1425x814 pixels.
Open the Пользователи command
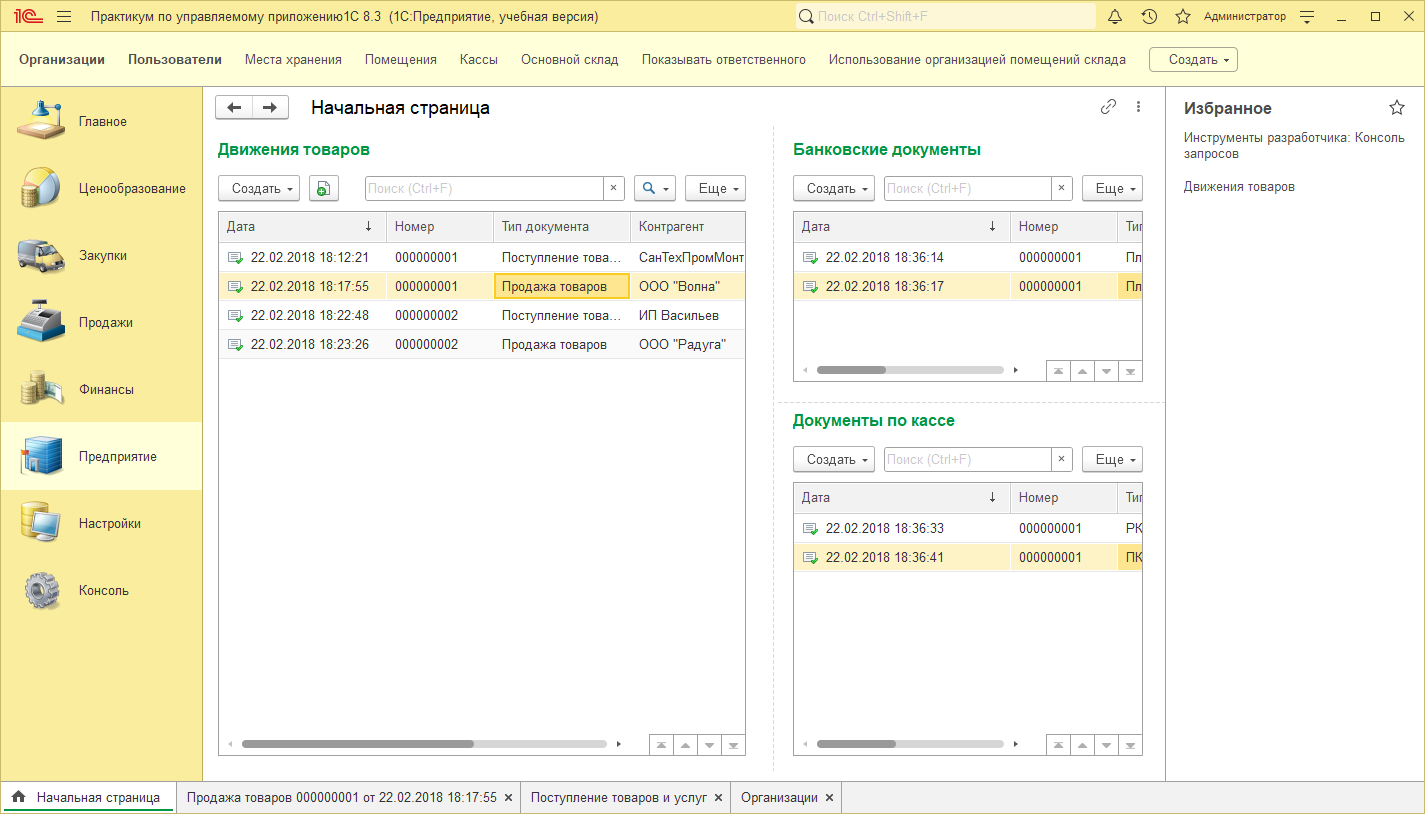coord(175,60)
